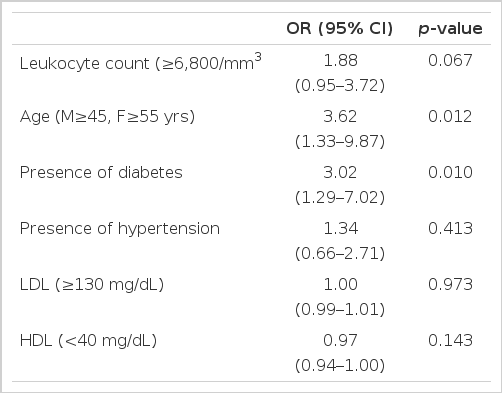Select the Presence of diabetes label
The height and width of the screenshot is (393, 502).
pyautogui.click(x=101, y=172)
